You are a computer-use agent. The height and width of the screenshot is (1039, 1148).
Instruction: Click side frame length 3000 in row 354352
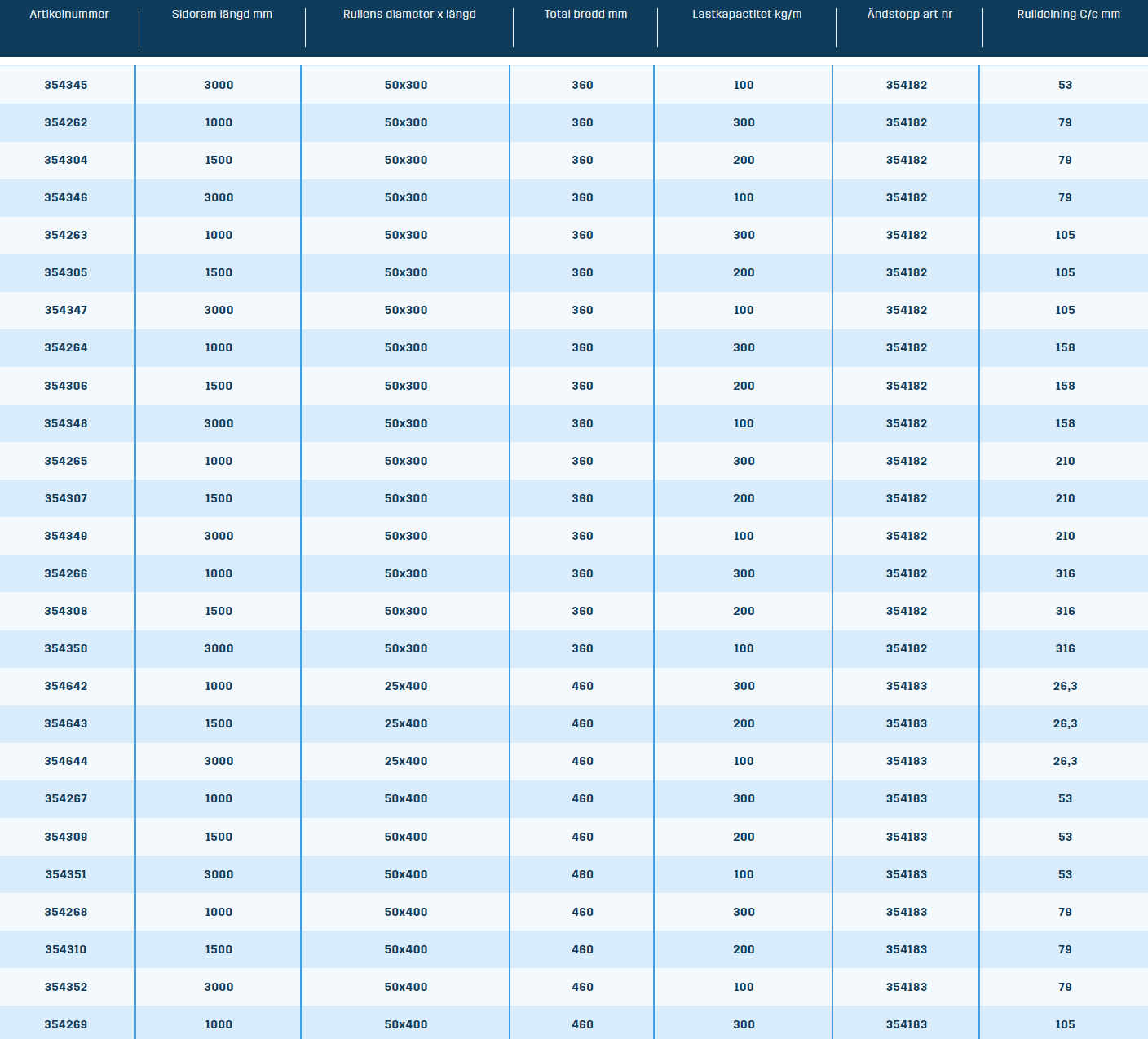coord(219,987)
